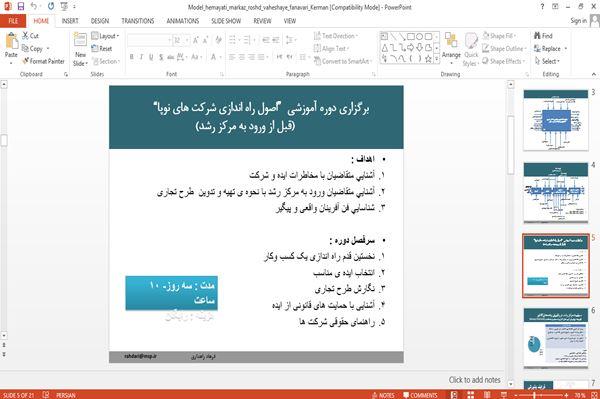
Task: Click the font name input box
Action: [149, 40]
